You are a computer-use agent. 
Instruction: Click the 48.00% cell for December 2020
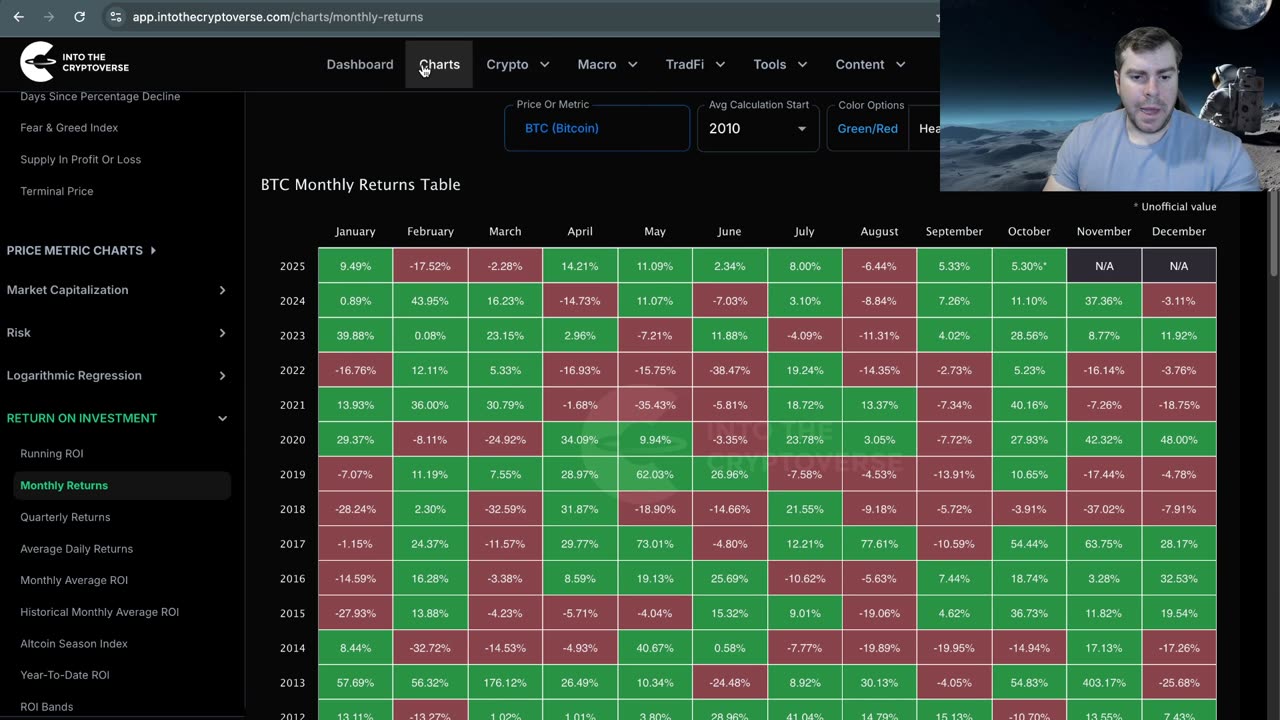tap(1179, 440)
